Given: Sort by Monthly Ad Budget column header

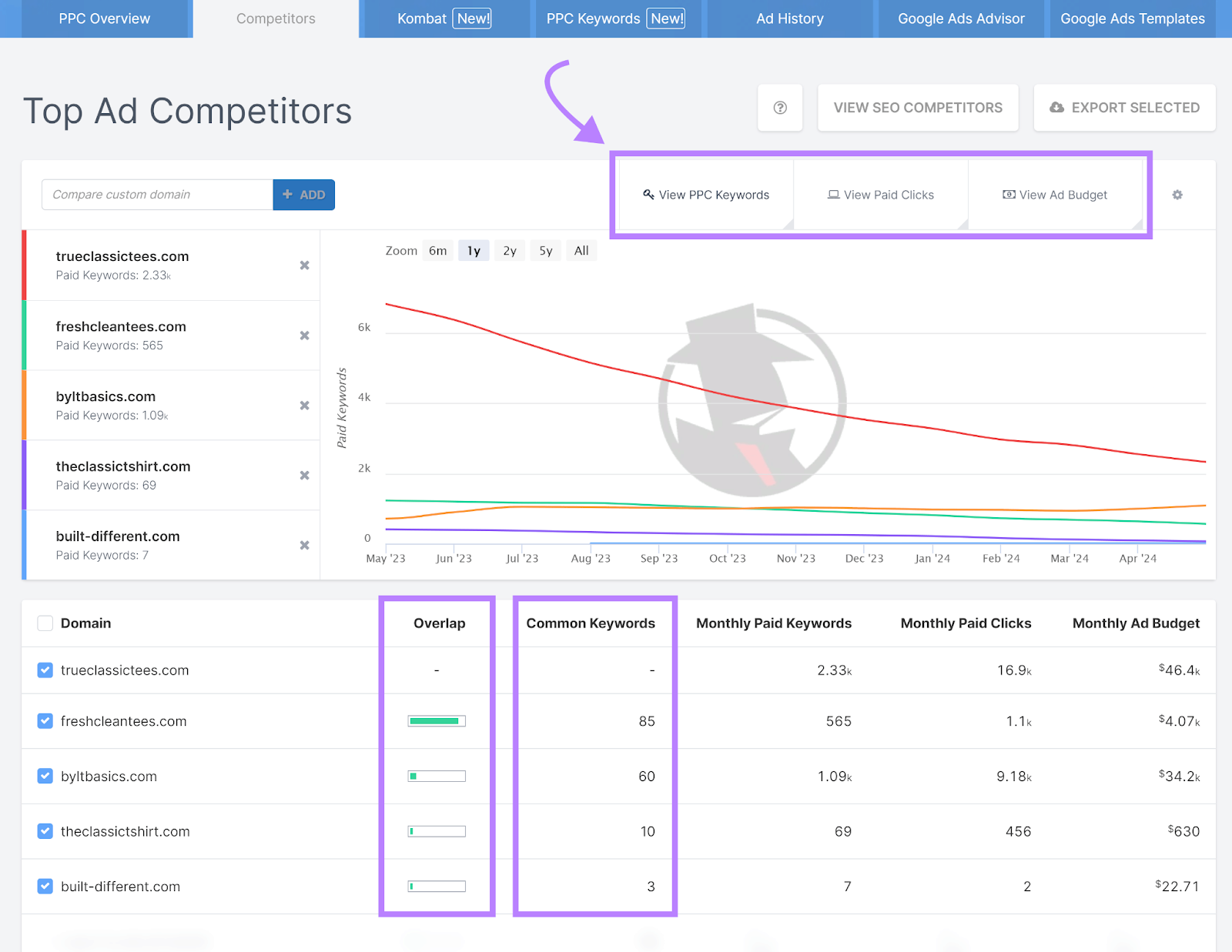Looking at the screenshot, I should point(1136,623).
